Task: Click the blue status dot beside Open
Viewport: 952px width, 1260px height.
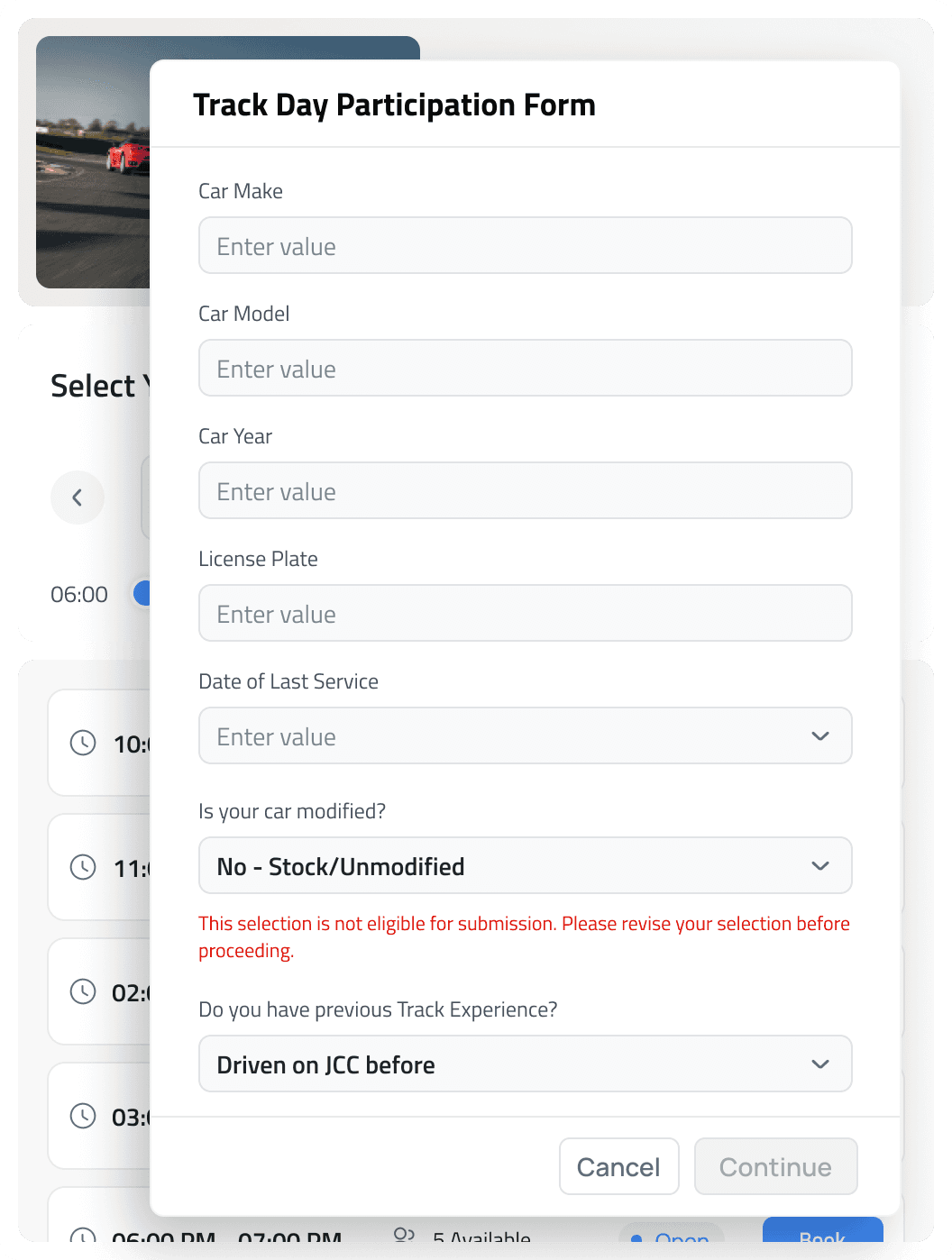Action: tap(636, 1239)
